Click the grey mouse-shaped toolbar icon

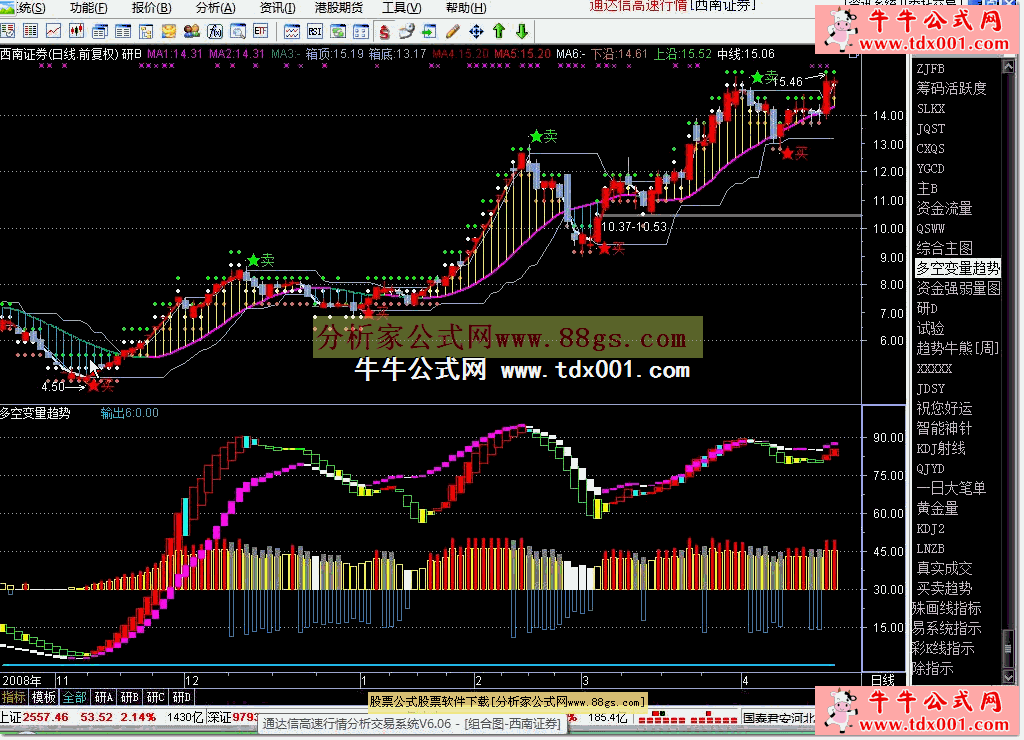407,31
